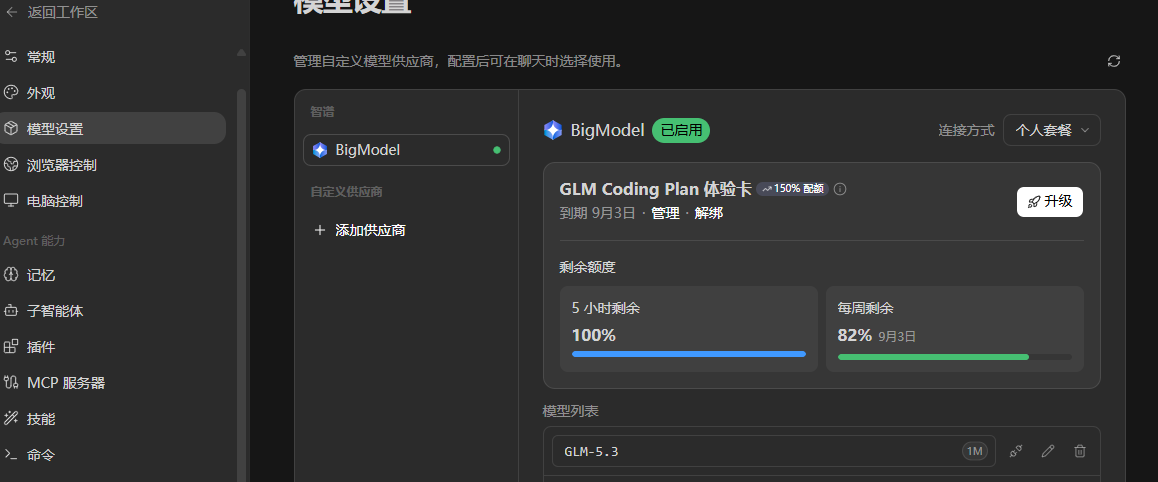Click the 升级 upgrade button

(x=1049, y=202)
